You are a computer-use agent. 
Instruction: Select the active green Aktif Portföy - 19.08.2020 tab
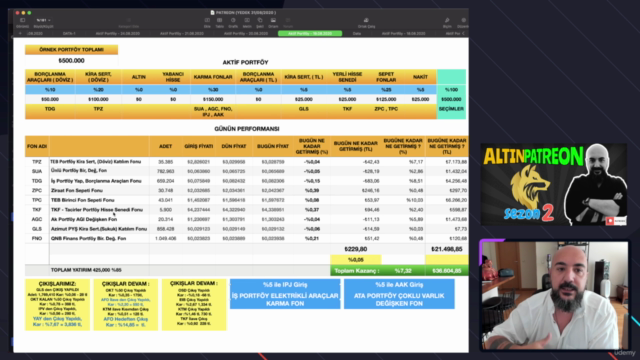[310, 33]
